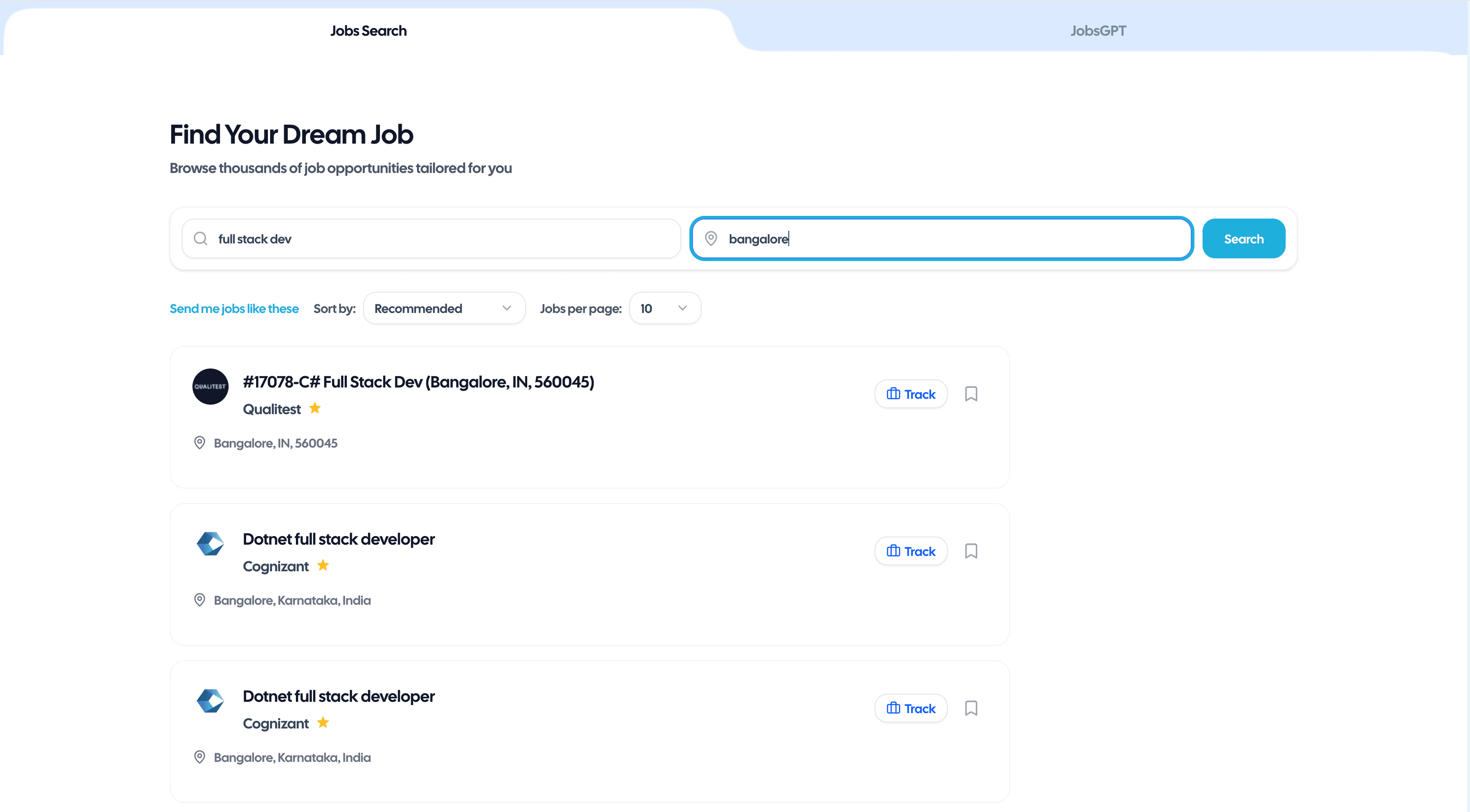
Task: Click the Send me jobs like these link
Action: (234, 308)
